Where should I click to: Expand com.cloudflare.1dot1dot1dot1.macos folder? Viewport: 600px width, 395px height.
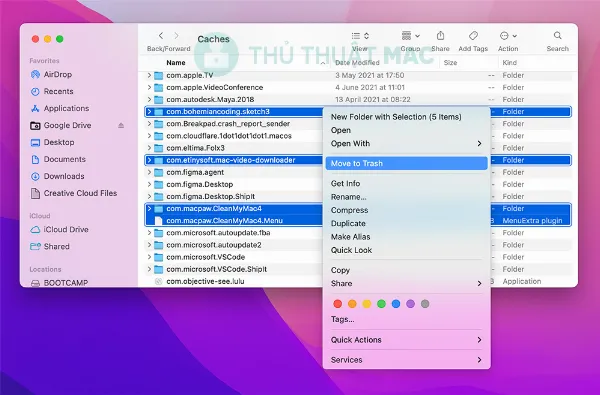(149, 136)
